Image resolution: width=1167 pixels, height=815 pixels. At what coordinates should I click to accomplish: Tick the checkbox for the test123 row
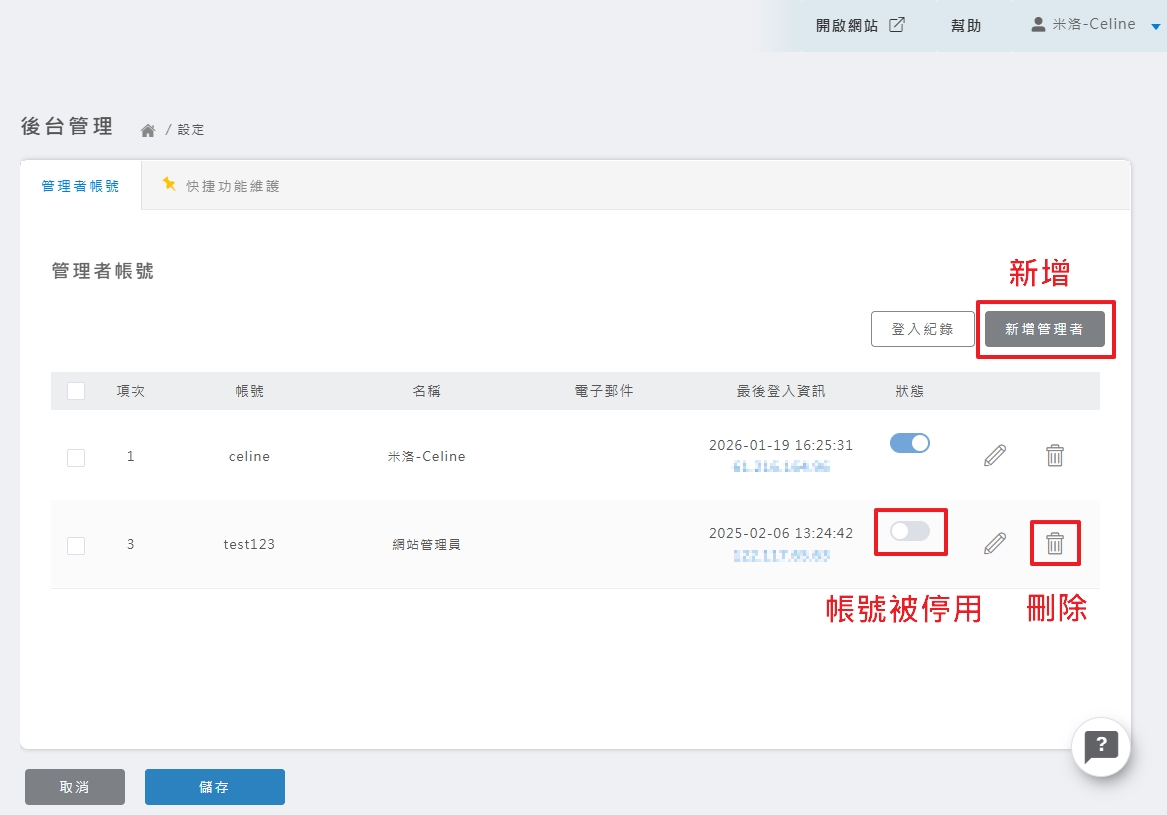click(x=76, y=545)
